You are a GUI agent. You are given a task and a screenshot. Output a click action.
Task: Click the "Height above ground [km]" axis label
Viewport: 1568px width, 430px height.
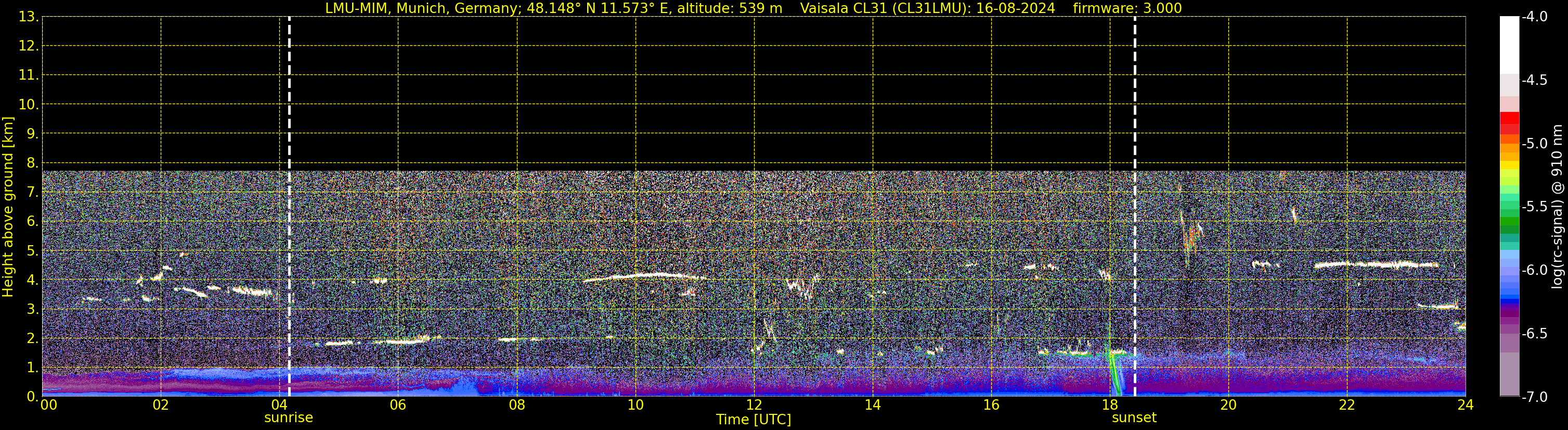(x=8, y=207)
